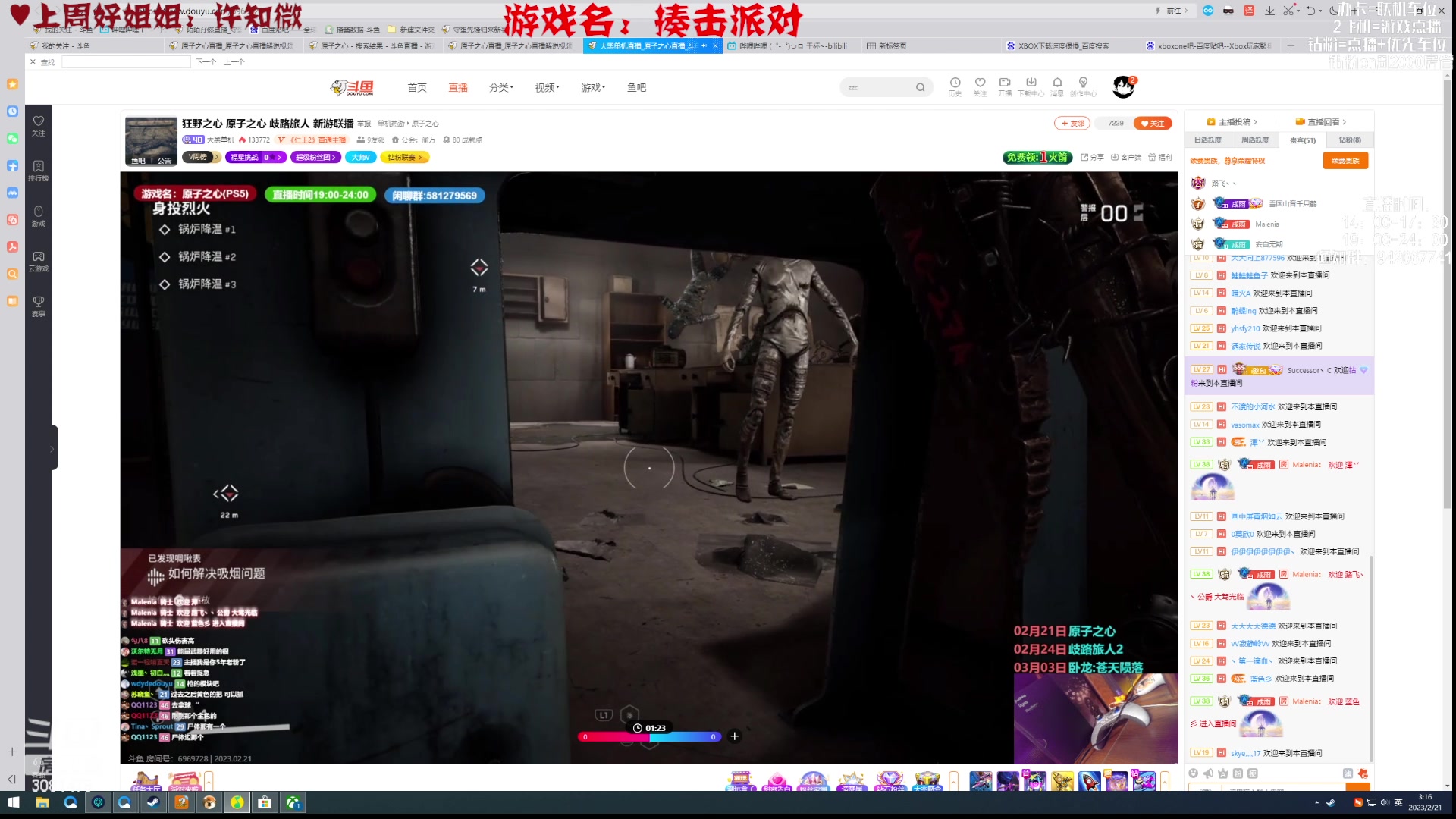Switch to 钻粉(8) tab
Screen dimensions: 1456x819
[1349, 140]
